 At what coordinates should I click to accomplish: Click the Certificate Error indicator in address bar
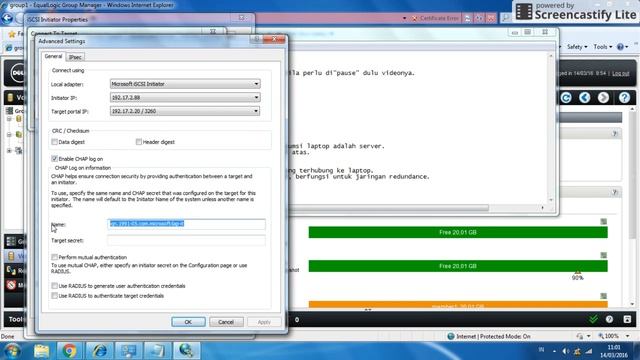[x=435, y=18]
